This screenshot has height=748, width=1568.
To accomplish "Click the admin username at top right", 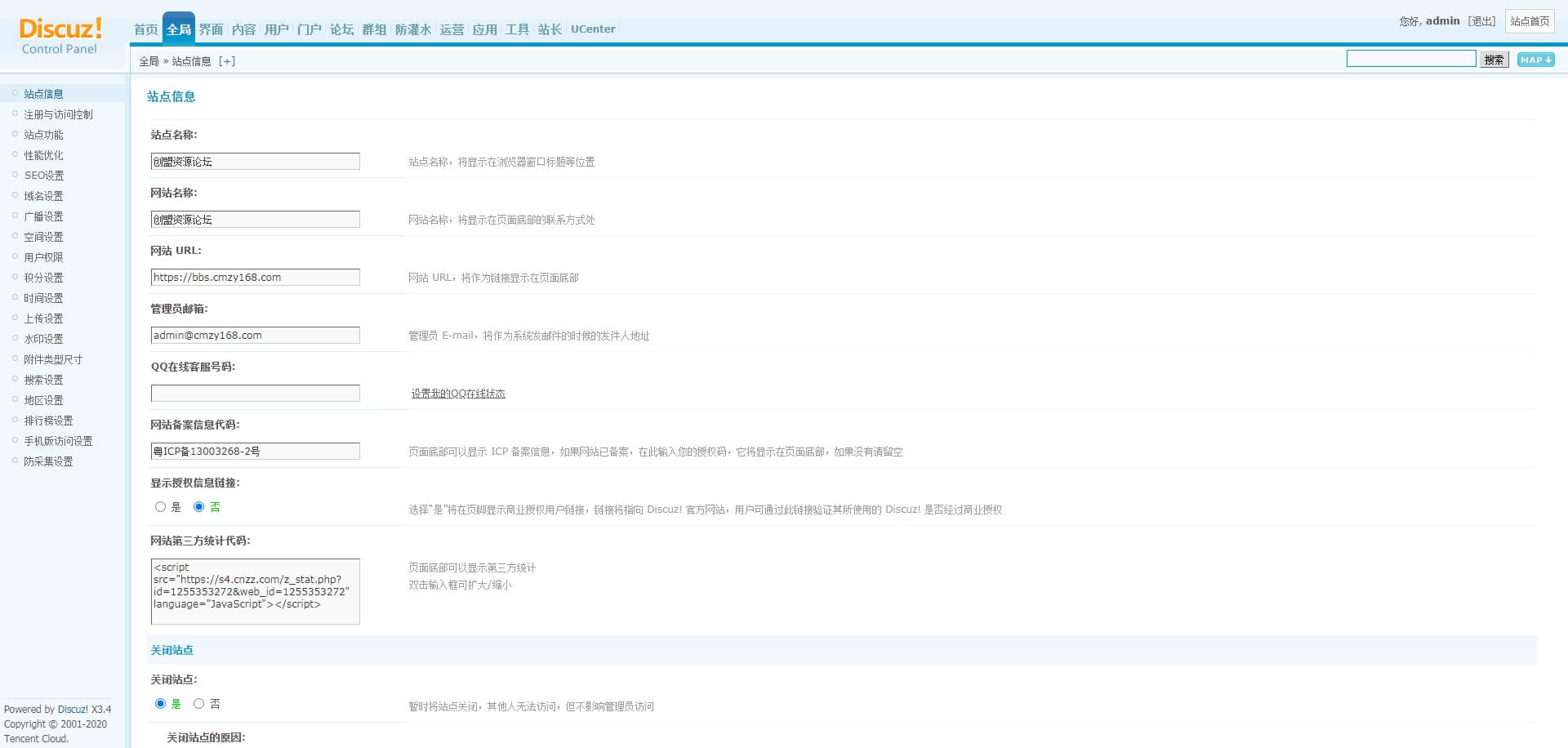I will pos(1442,21).
